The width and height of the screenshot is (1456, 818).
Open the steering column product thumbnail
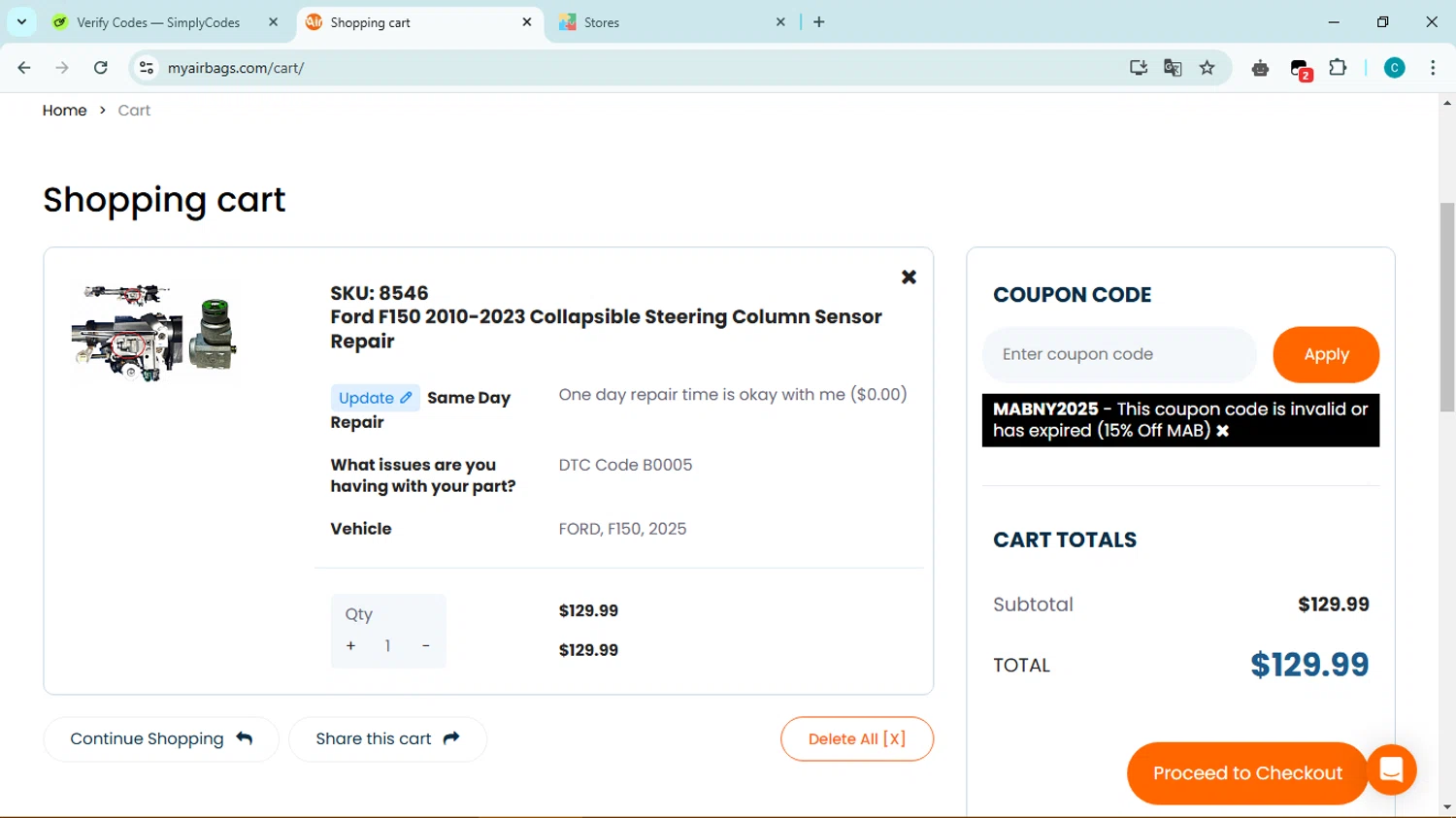point(153,332)
